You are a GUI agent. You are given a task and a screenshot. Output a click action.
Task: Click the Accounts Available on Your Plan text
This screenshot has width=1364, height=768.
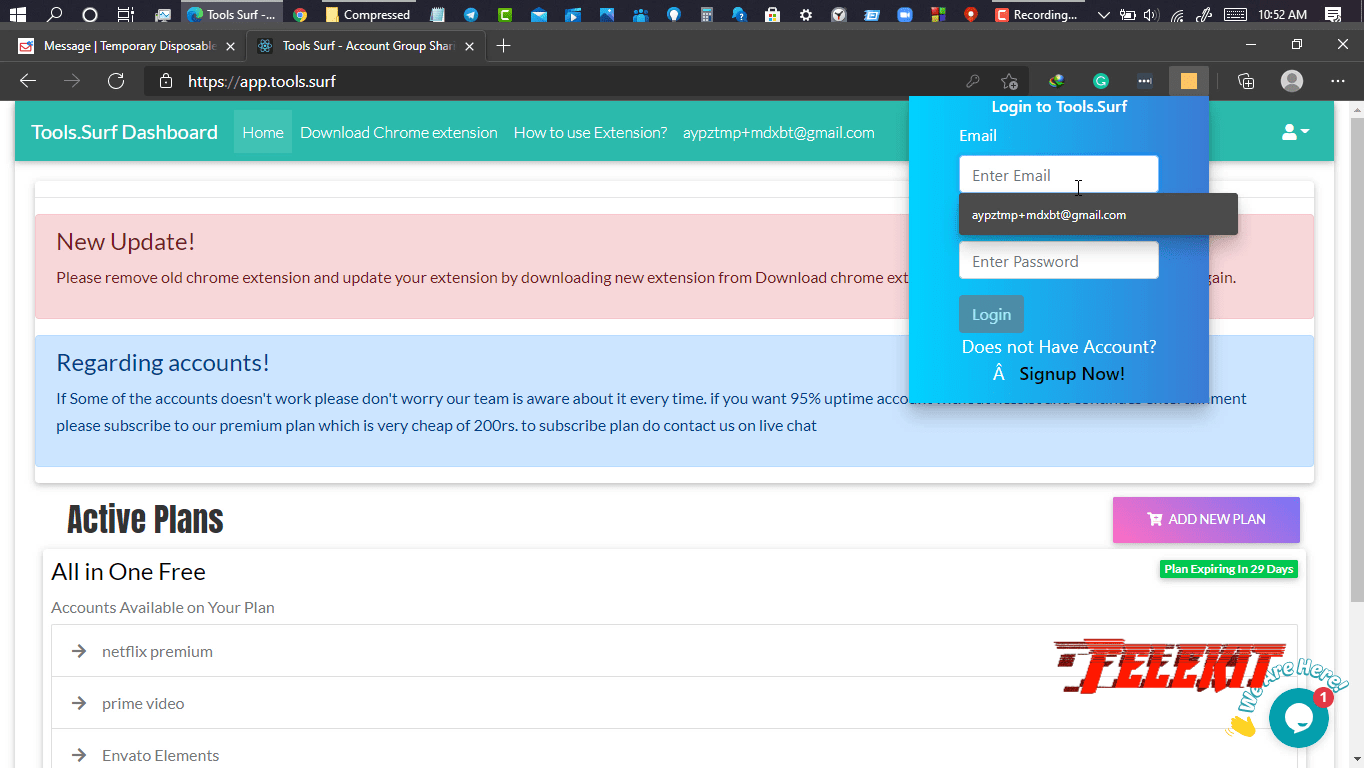click(x=163, y=608)
